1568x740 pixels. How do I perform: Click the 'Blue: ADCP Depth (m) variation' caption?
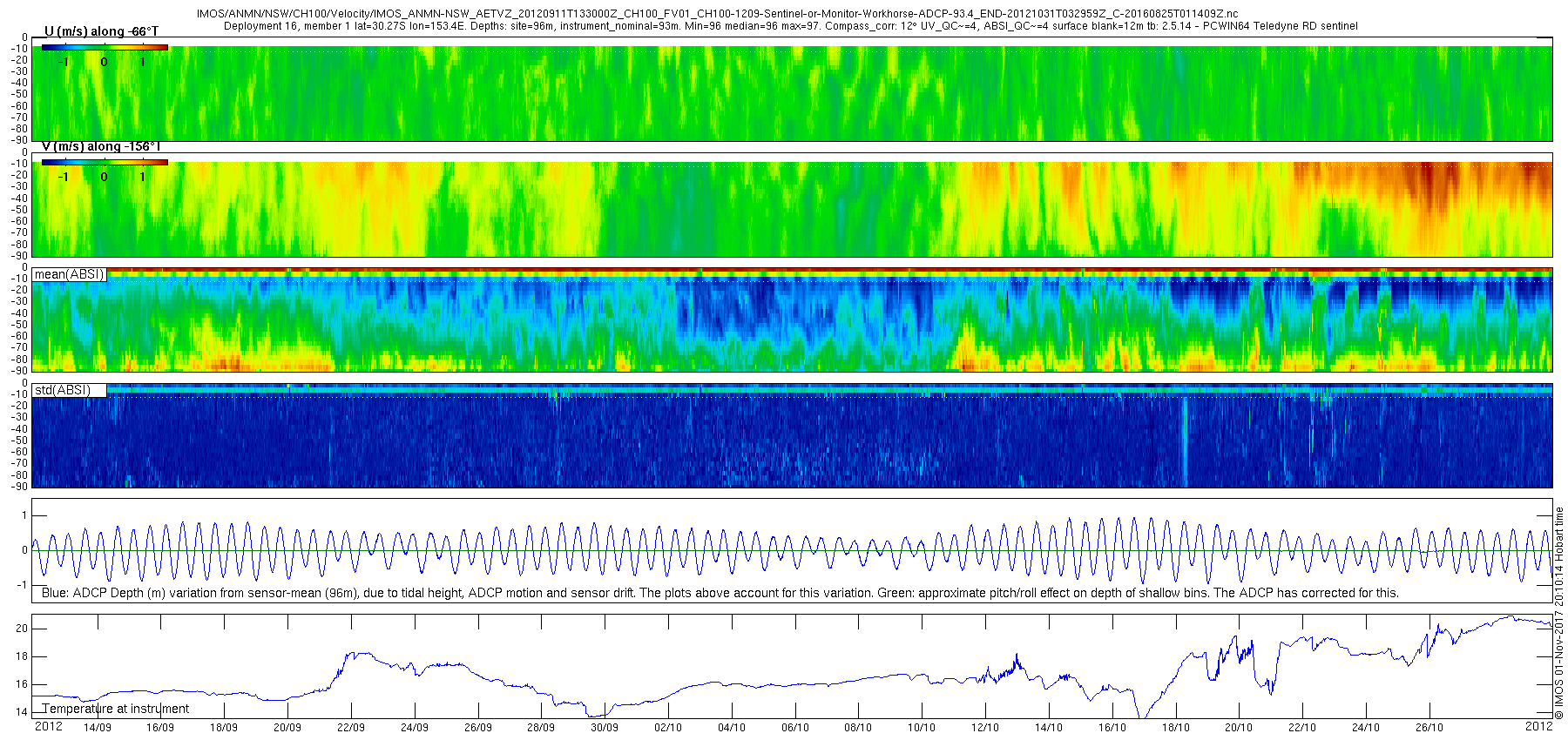click(x=720, y=593)
